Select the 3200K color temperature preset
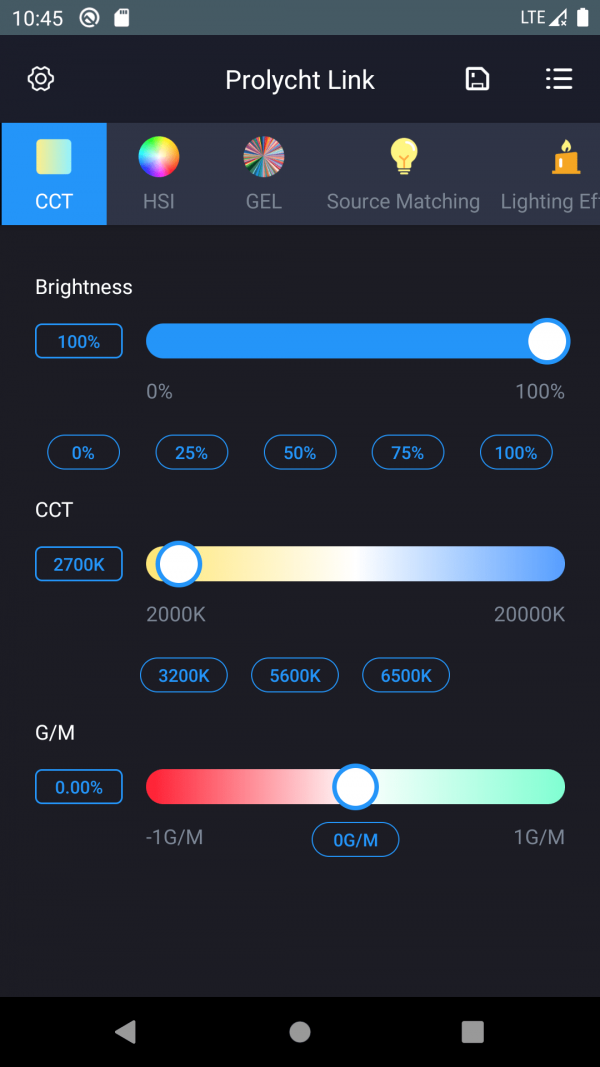Screen dimensions: 600x1067 [184, 676]
